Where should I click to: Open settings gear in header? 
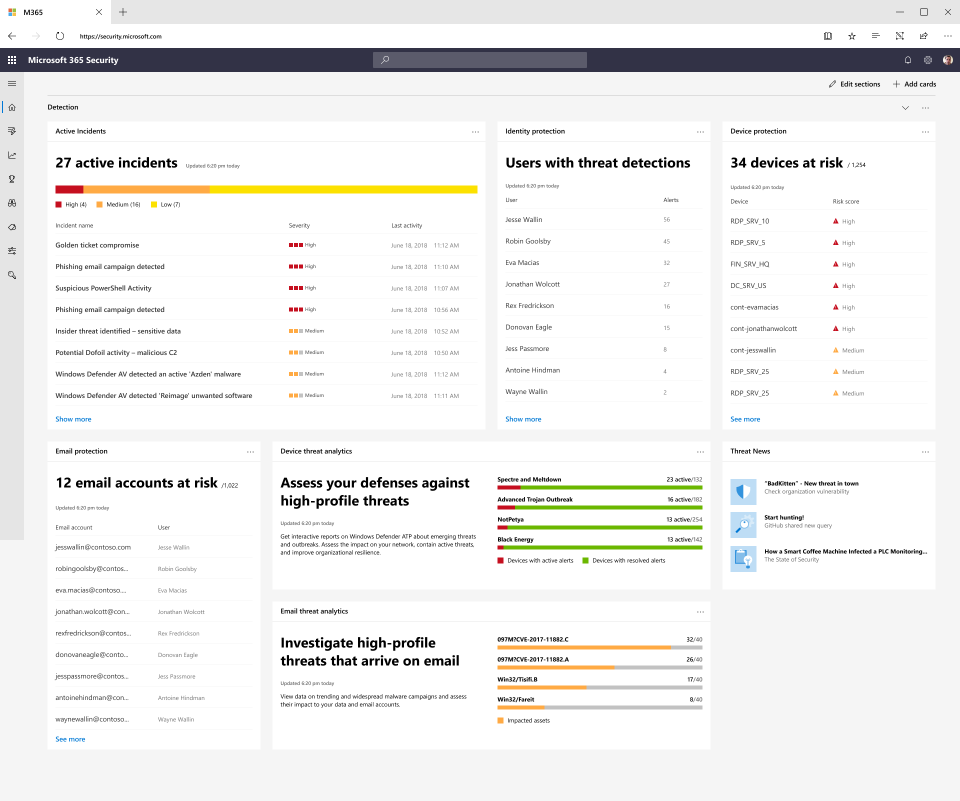tap(928, 60)
